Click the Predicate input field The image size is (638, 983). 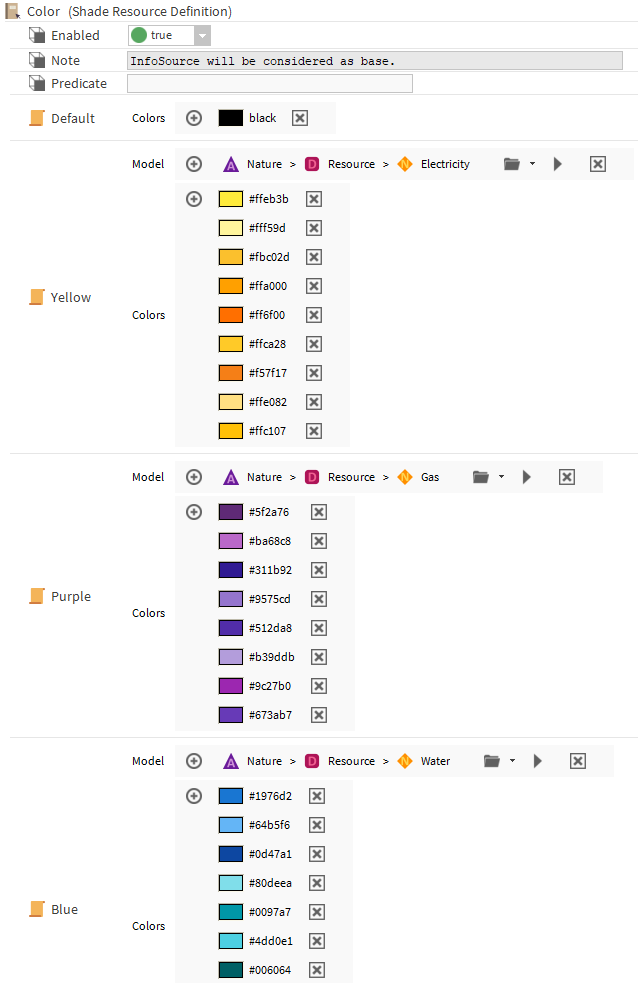pyautogui.click(x=270, y=84)
